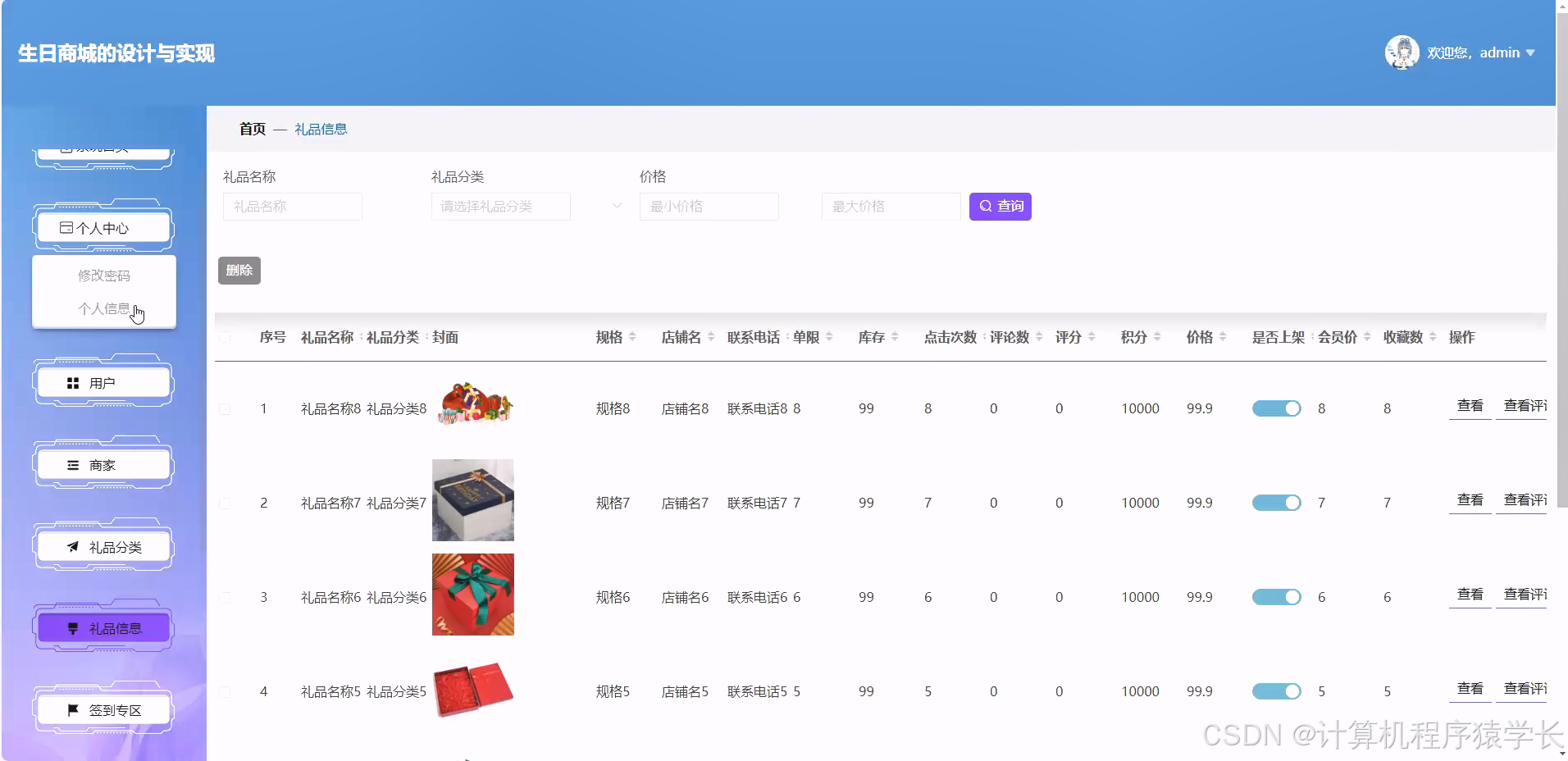Click the admin avatar image

click(1403, 52)
